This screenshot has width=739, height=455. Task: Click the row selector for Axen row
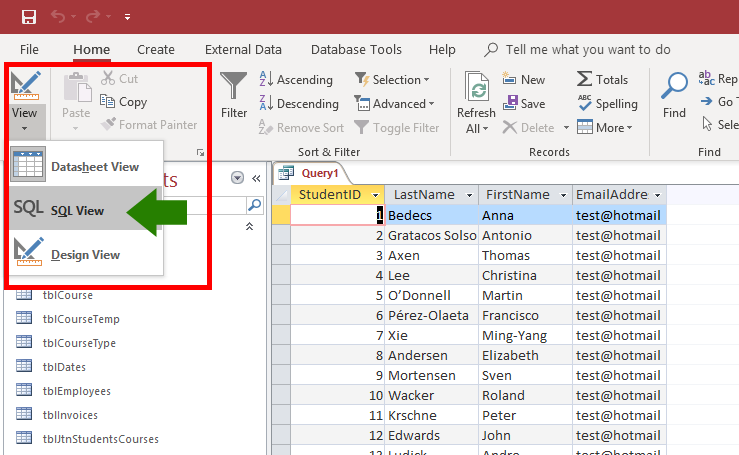[281, 255]
